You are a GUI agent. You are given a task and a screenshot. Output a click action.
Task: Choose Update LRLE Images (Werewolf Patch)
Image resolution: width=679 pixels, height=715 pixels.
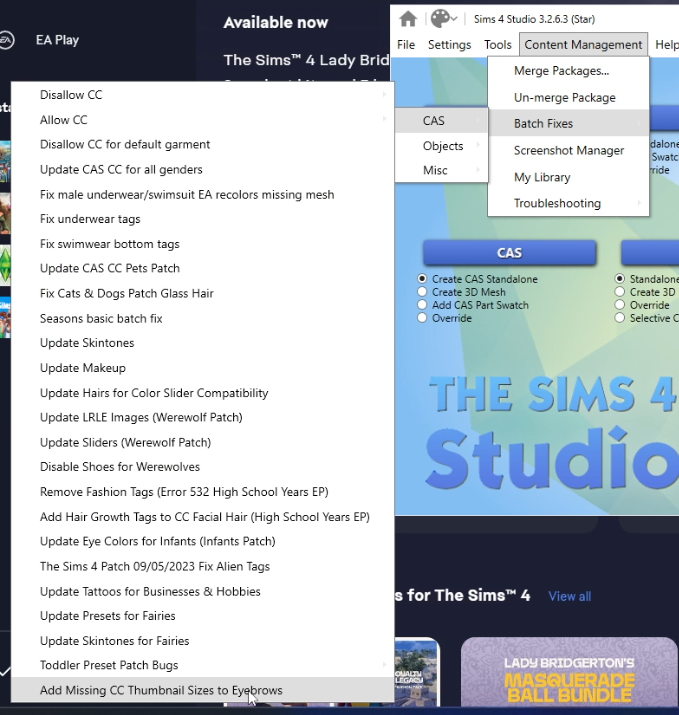(x=202, y=417)
